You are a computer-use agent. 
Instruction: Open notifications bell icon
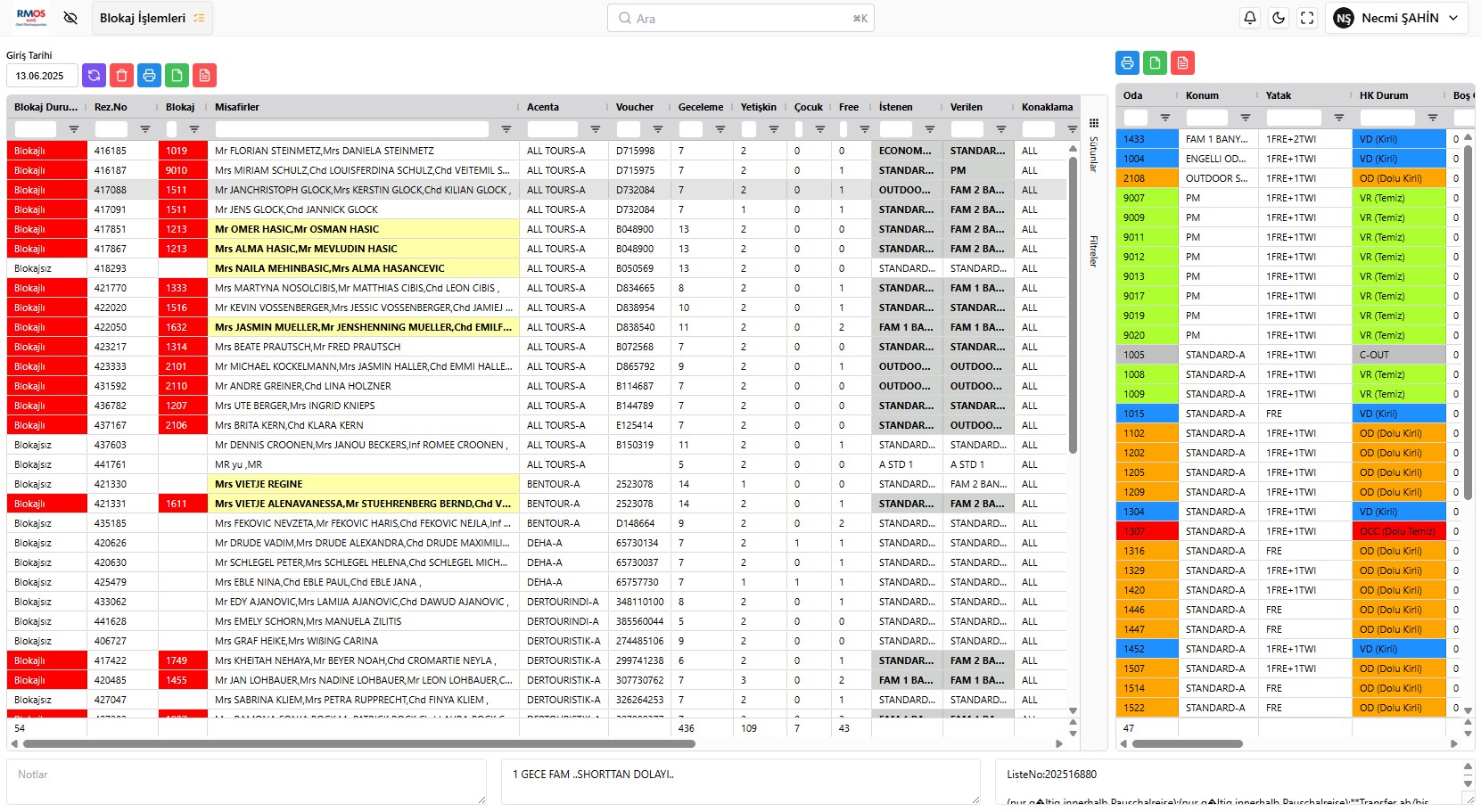pos(1250,18)
